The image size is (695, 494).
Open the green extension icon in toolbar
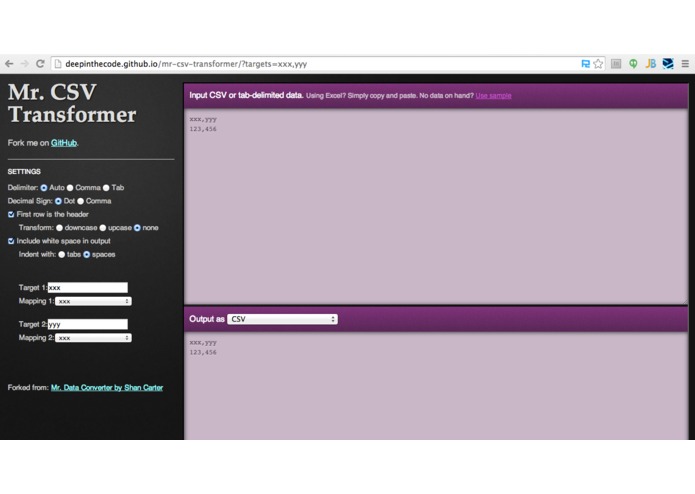coord(633,64)
